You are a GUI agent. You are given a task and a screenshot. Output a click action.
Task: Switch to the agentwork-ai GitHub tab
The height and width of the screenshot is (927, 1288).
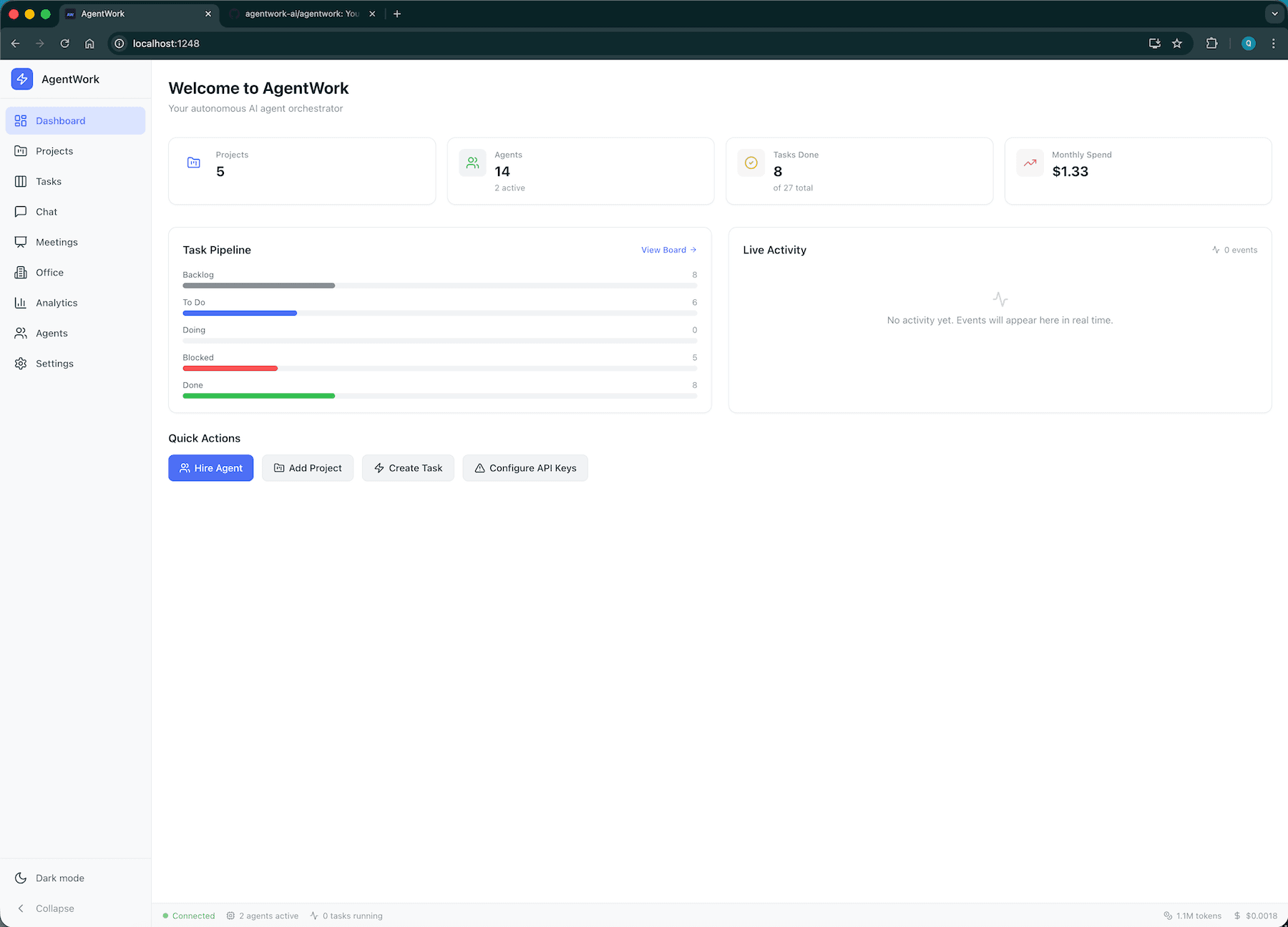pyautogui.click(x=301, y=14)
